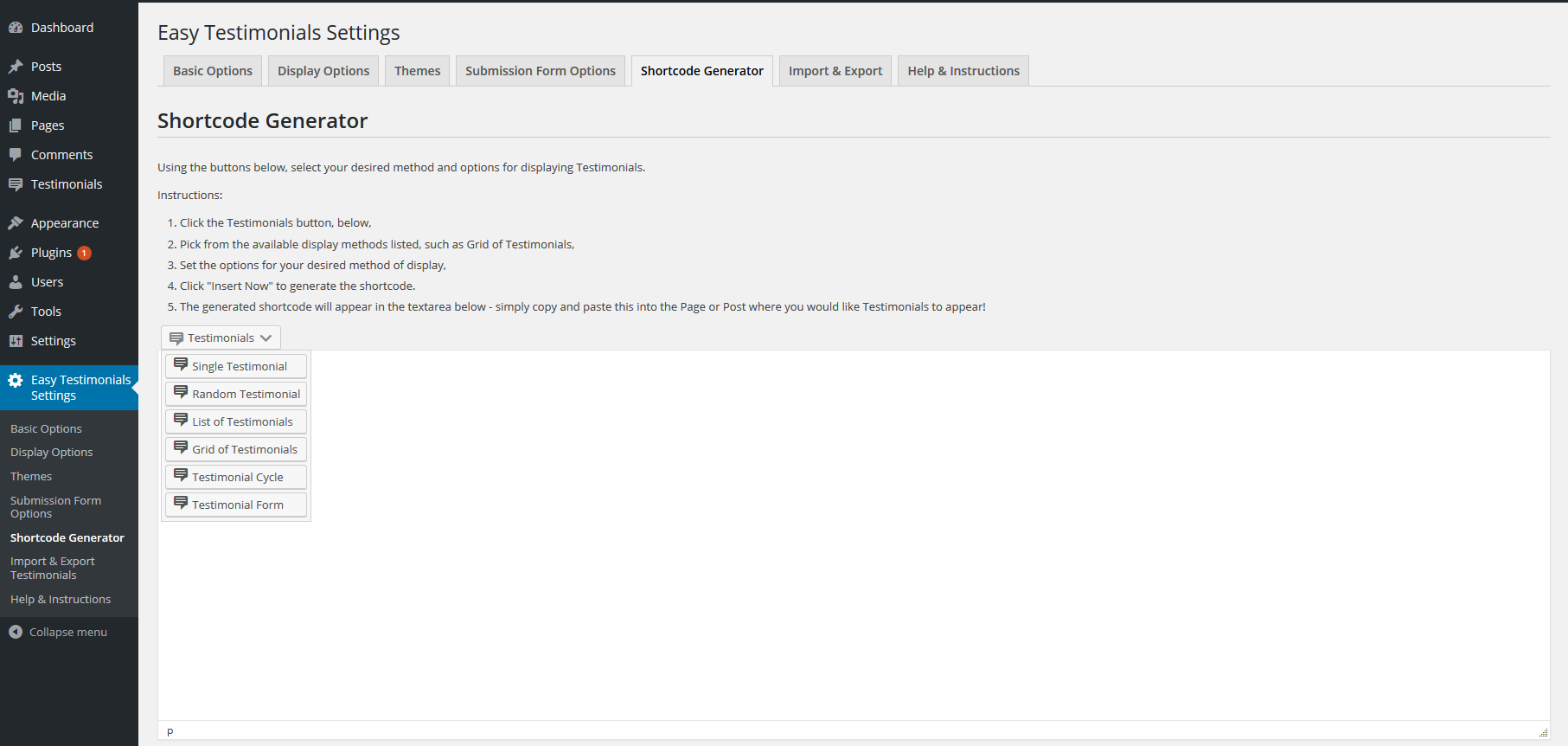This screenshot has height=746, width=1568.
Task: Switch to the Display Options tab
Action: [323, 71]
